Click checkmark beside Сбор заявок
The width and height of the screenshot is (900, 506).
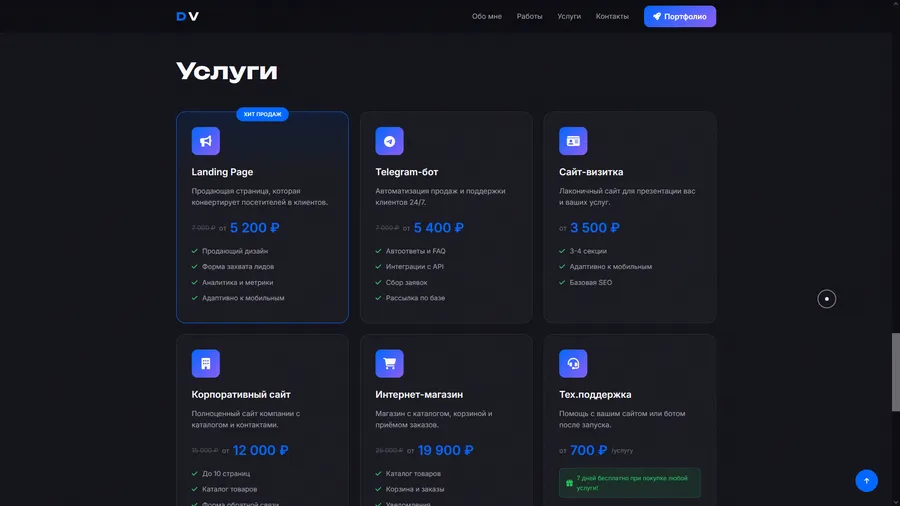click(x=378, y=282)
